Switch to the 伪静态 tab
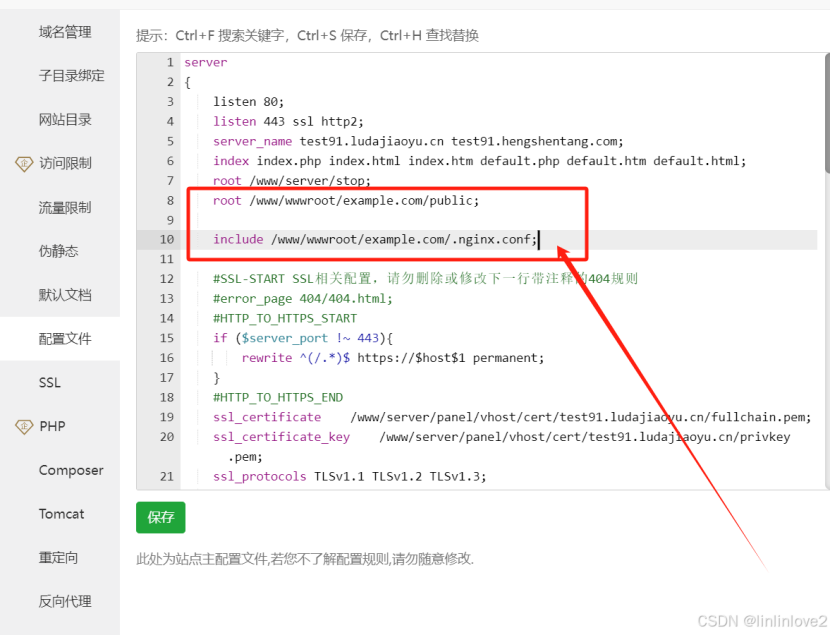This screenshot has width=830, height=635. [58, 251]
